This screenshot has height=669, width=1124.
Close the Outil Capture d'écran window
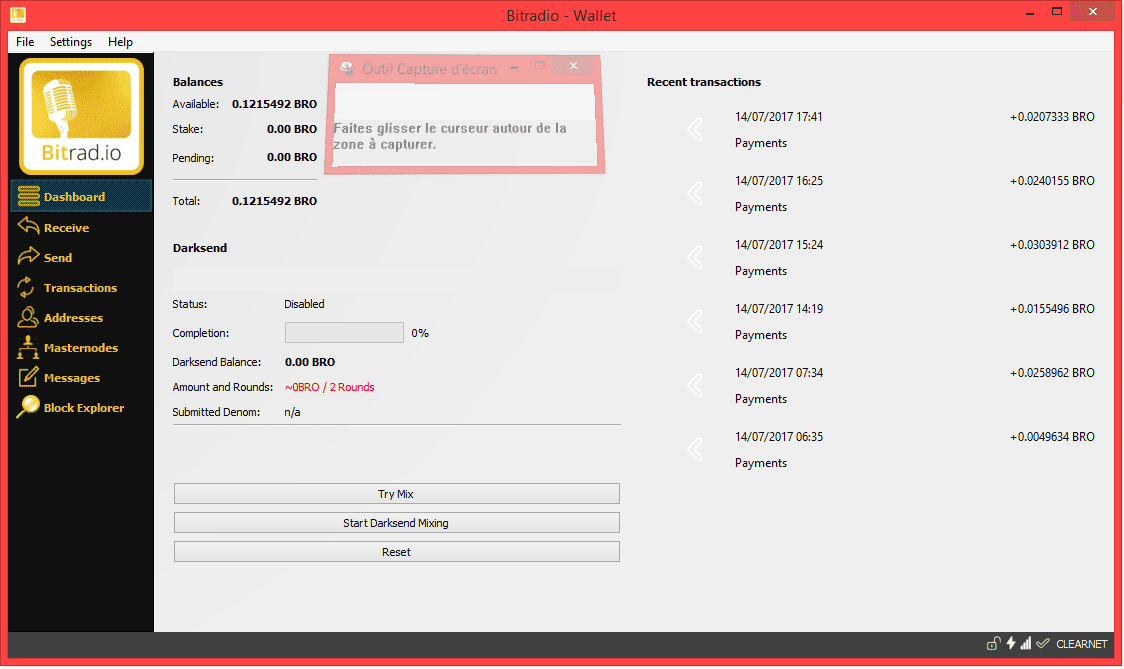point(573,66)
